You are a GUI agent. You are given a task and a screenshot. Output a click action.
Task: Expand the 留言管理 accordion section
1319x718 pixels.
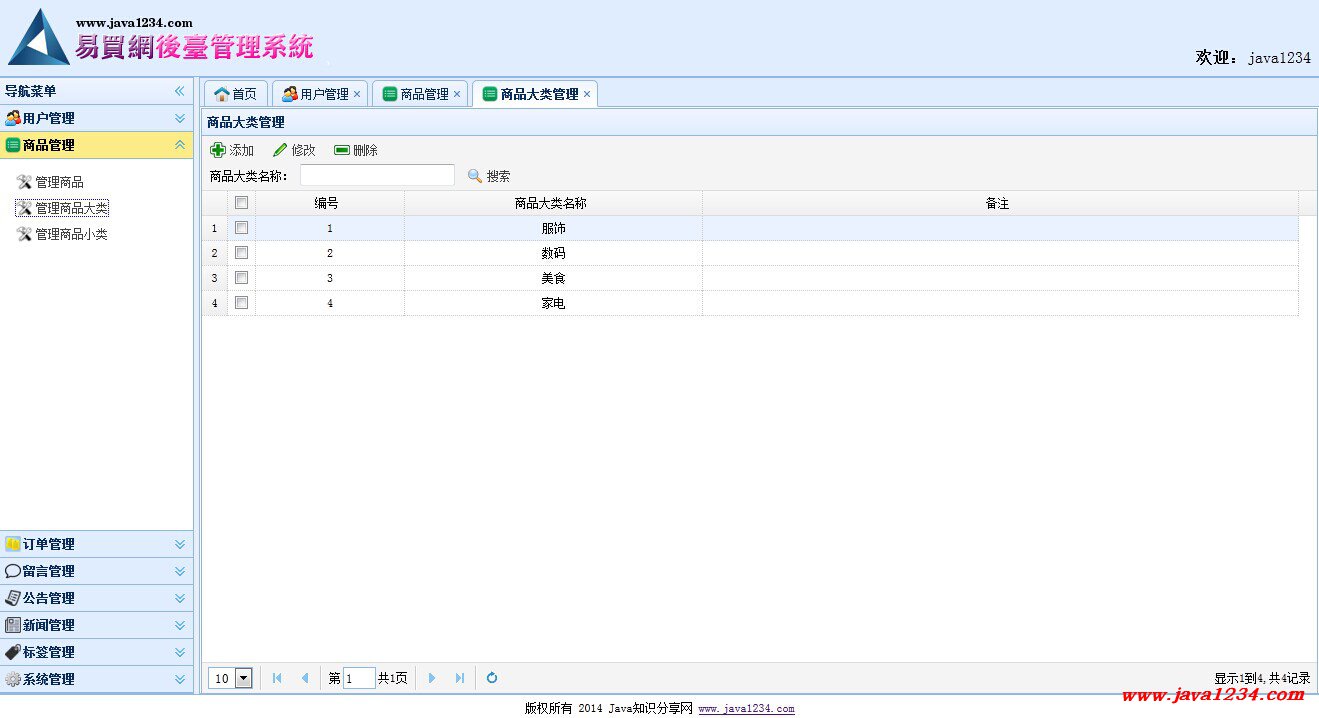coord(180,571)
